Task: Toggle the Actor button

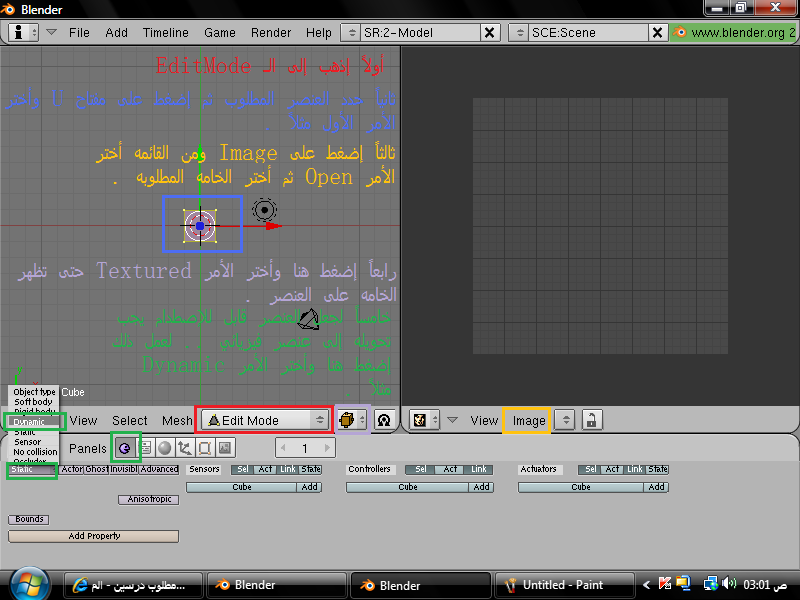Action: click(72, 469)
